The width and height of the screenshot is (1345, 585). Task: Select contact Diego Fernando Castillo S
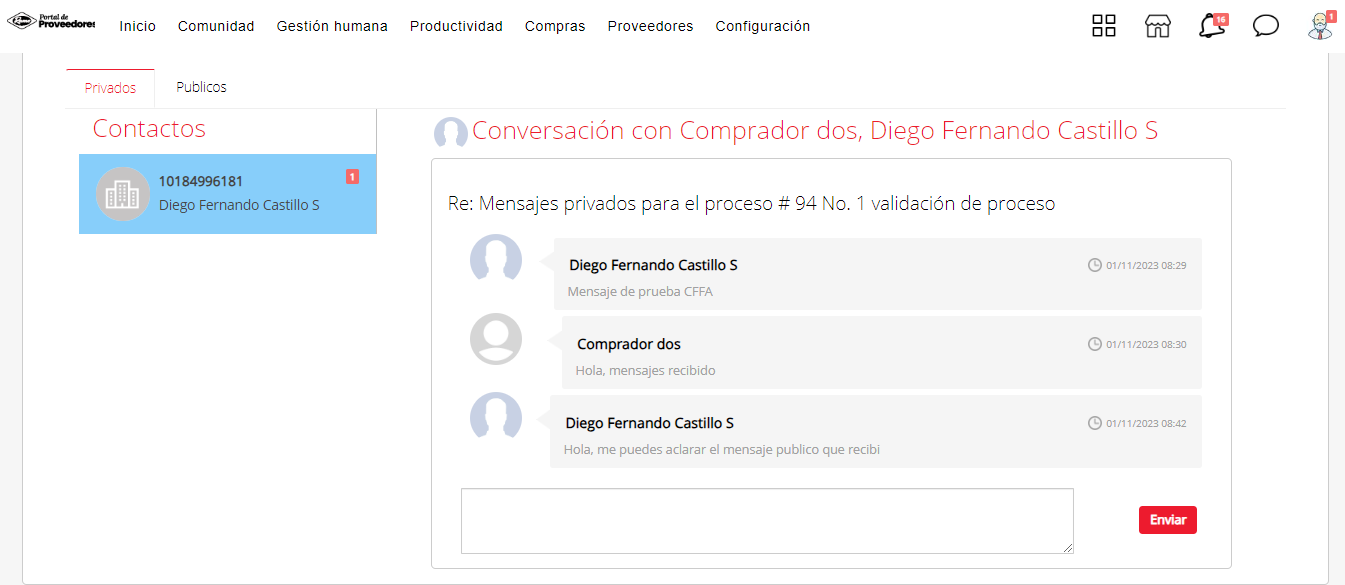pyautogui.click(x=239, y=205)
